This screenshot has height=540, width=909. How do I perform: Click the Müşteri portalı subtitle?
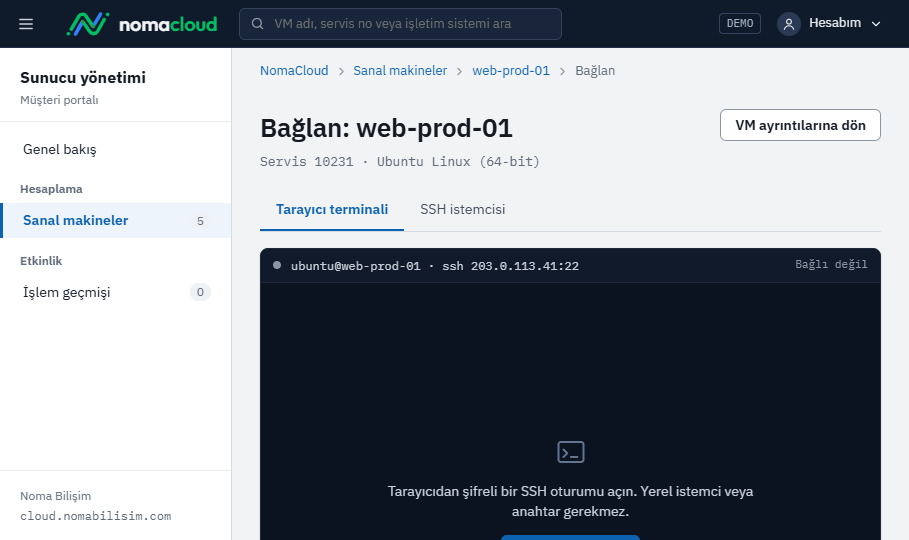pos(59,100)
